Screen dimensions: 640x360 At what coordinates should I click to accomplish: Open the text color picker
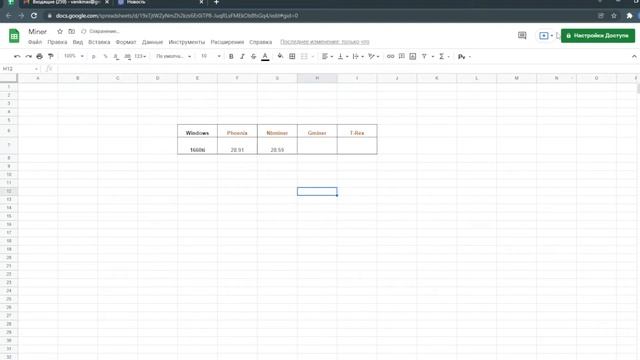pos(265,56)
